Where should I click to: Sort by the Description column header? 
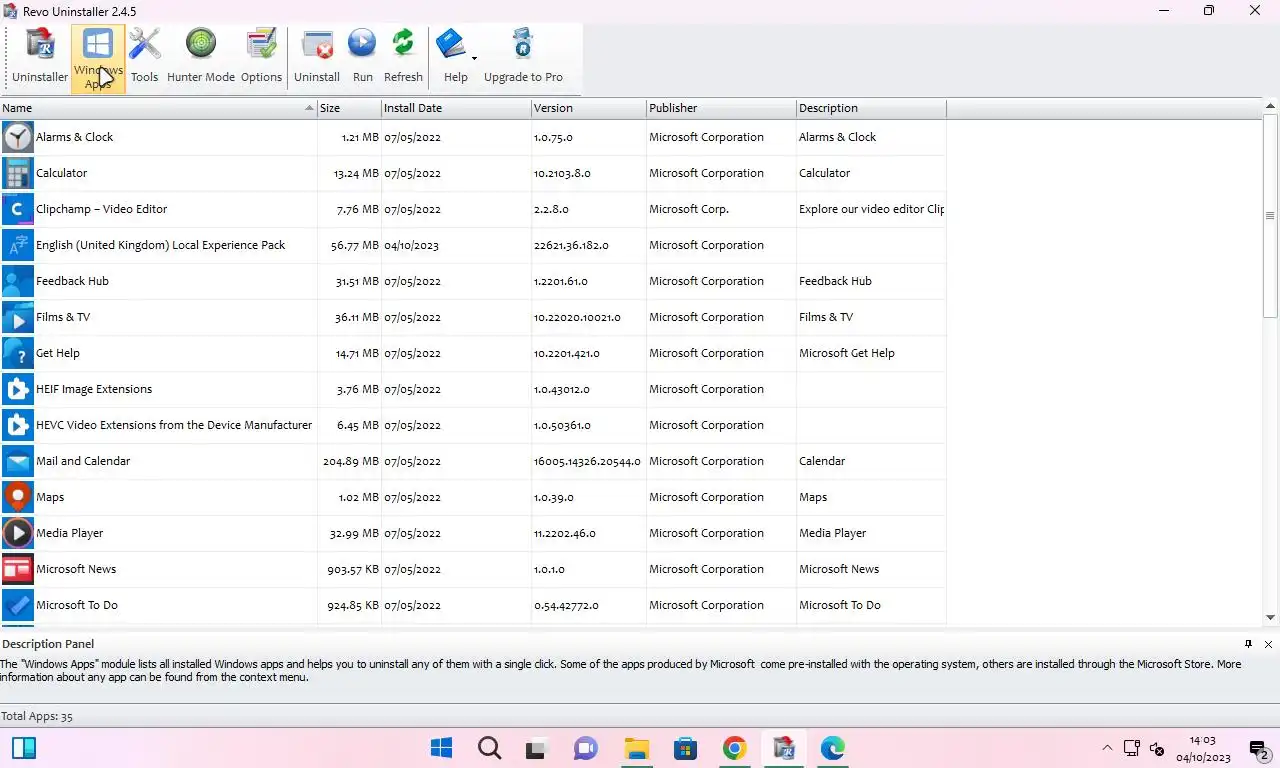point(871,108)
